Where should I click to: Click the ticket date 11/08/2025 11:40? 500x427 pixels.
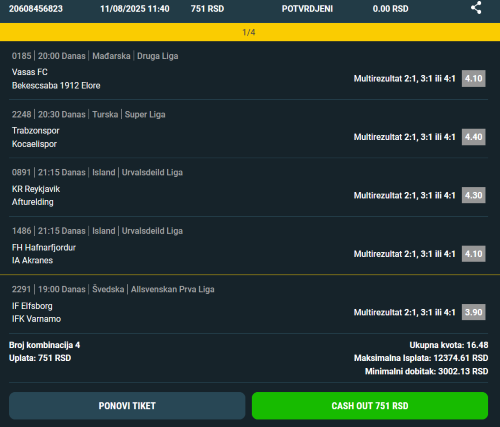pyautogui.click(x=135, y=9)
